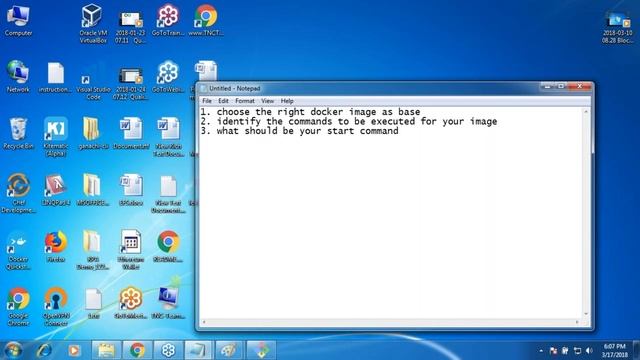Select the Computer desktop icon
This screenshot has height=360, width=640.
click(18, 21)
